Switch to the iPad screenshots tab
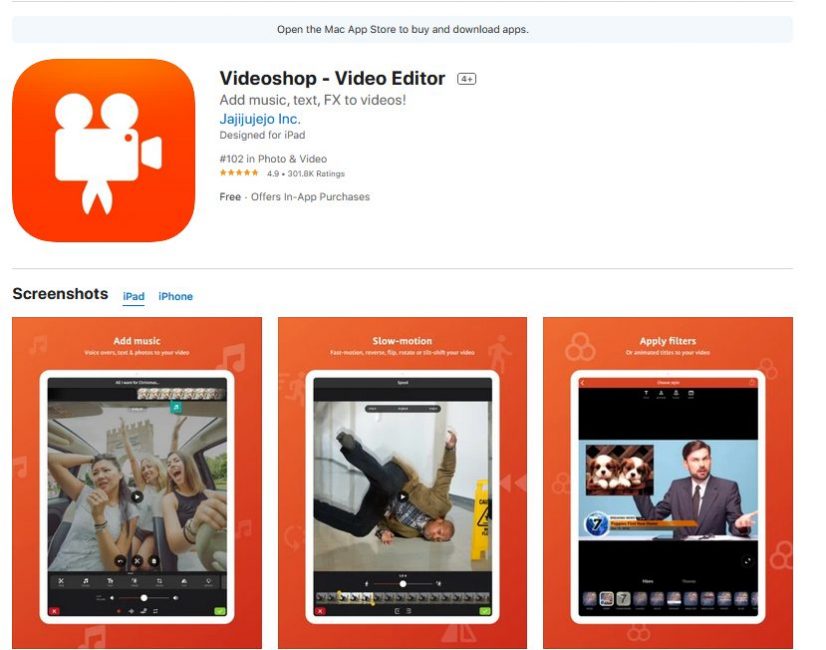 pos(134,297)
